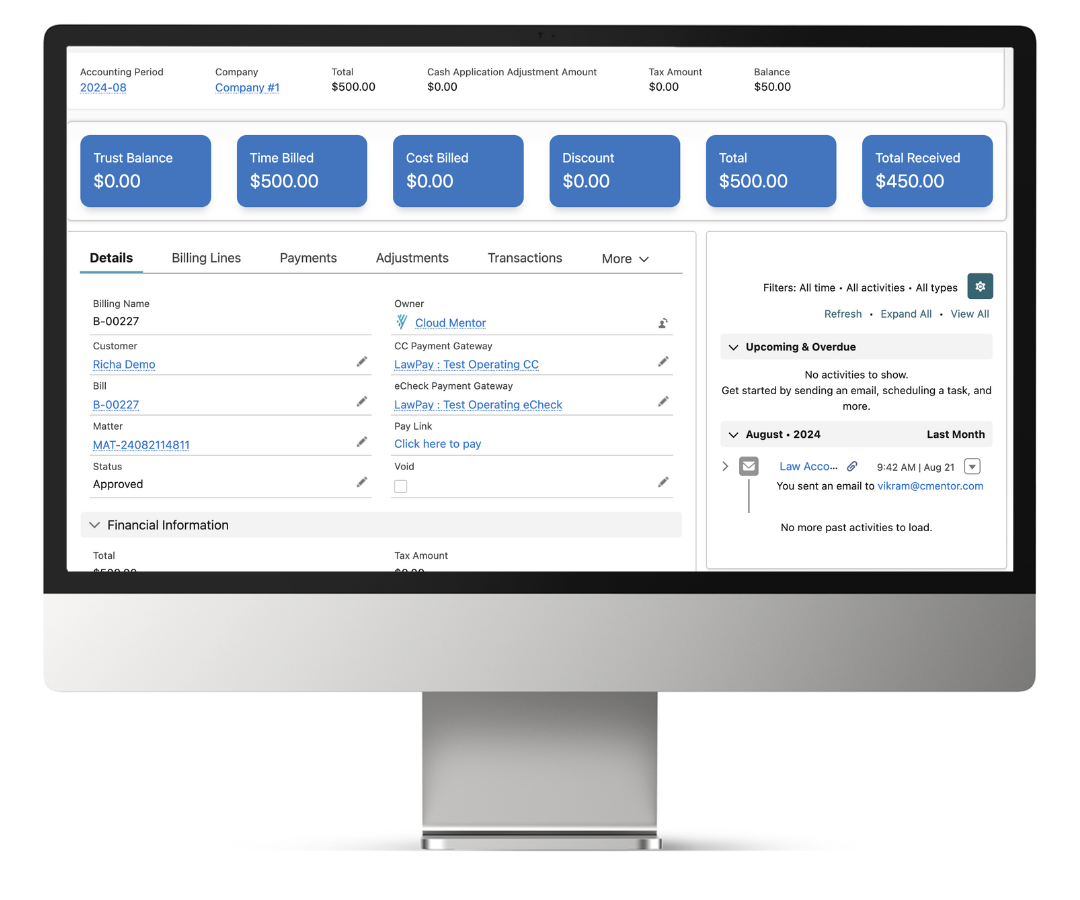Check the Void checkbox
This screenshot has width=1080, height=900.
pyautogui.click(x=400, y=486)
